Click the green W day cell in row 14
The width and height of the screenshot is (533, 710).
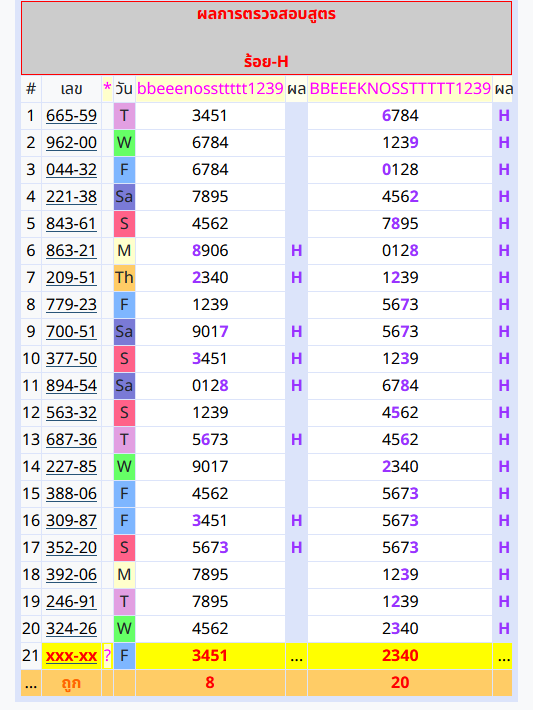tap(124, 466)
